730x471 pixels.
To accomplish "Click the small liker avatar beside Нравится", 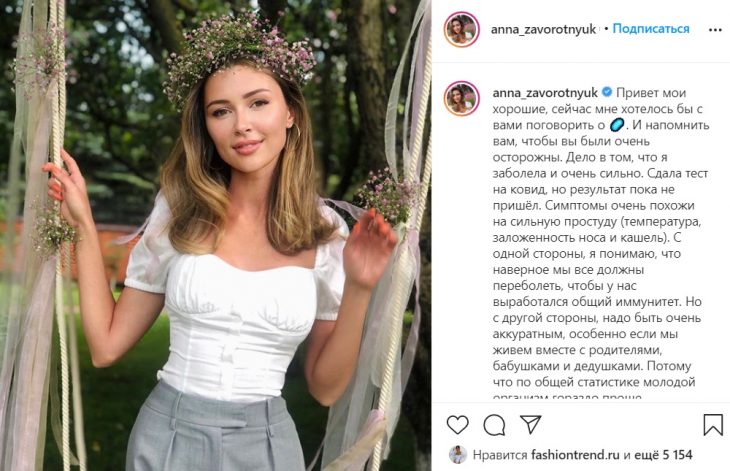I will coord(458,454).
